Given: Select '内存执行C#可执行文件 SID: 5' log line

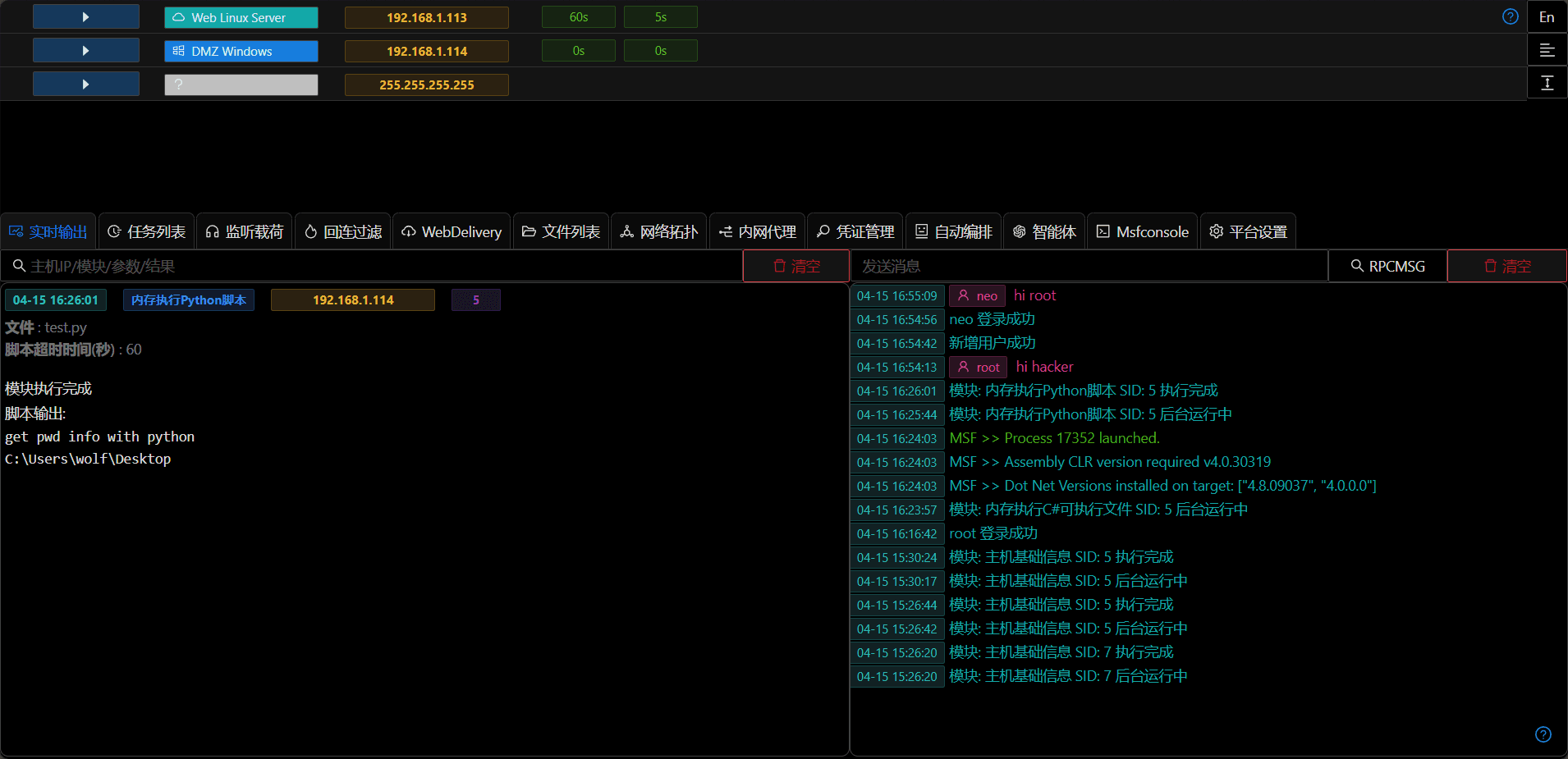Looking at the screenshot, I should point(1098,510).
